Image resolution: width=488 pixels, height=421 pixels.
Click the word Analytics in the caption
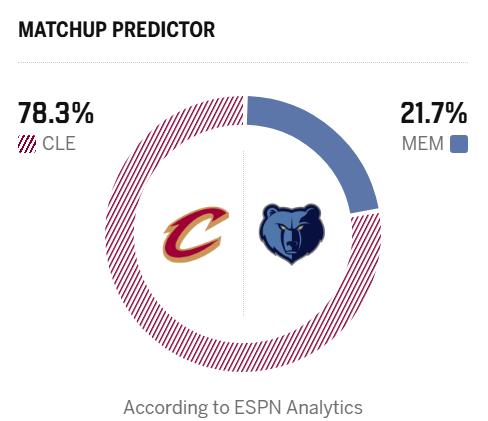point(325,408)
